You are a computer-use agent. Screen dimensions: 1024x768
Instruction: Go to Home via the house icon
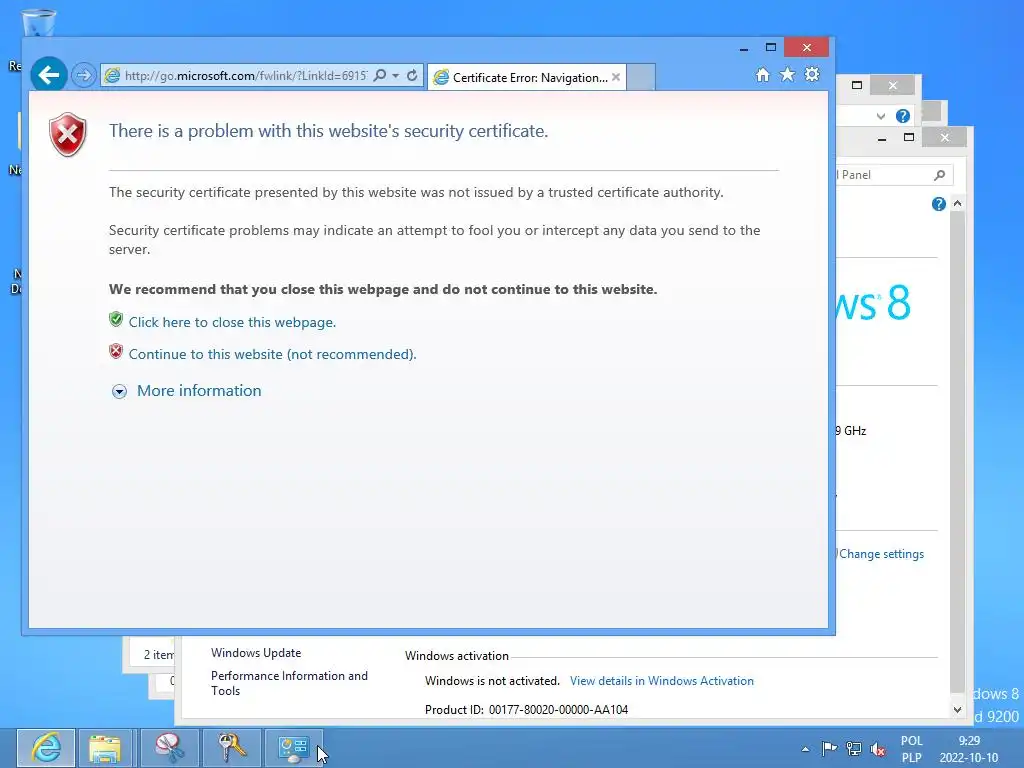[763, 75]
